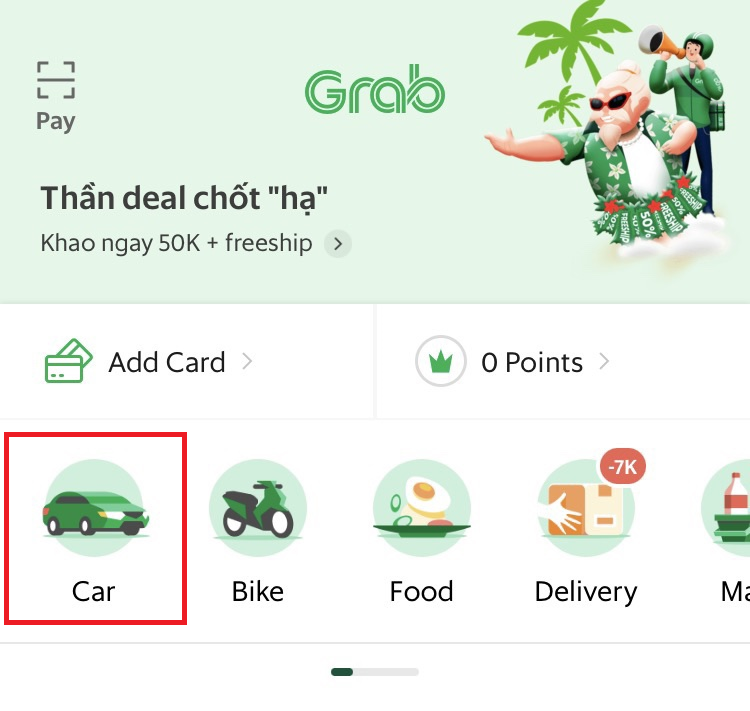This screenshot has width=750, height=711.
Task: Tap the mascot promo banner illustration
Action: 605,129
